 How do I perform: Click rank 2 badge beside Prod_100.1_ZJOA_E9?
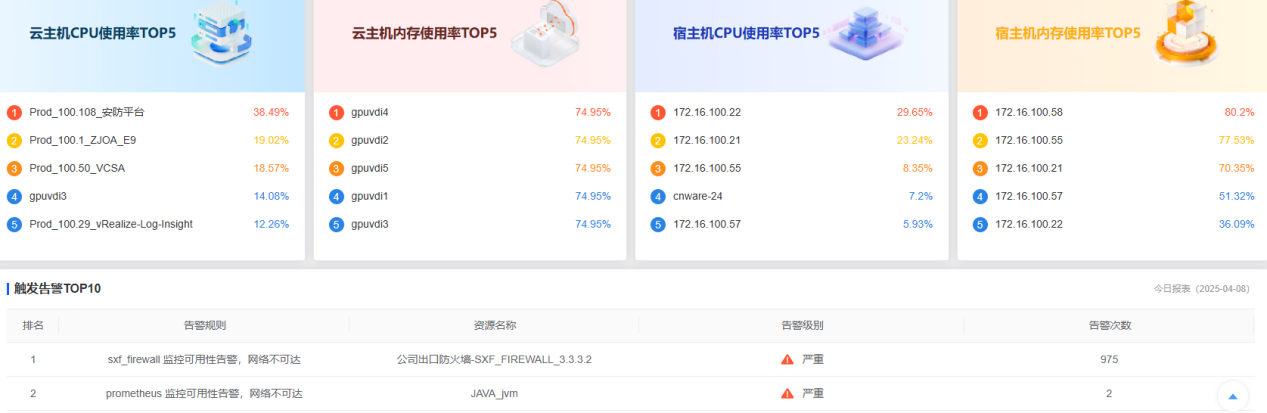[14, 140]
